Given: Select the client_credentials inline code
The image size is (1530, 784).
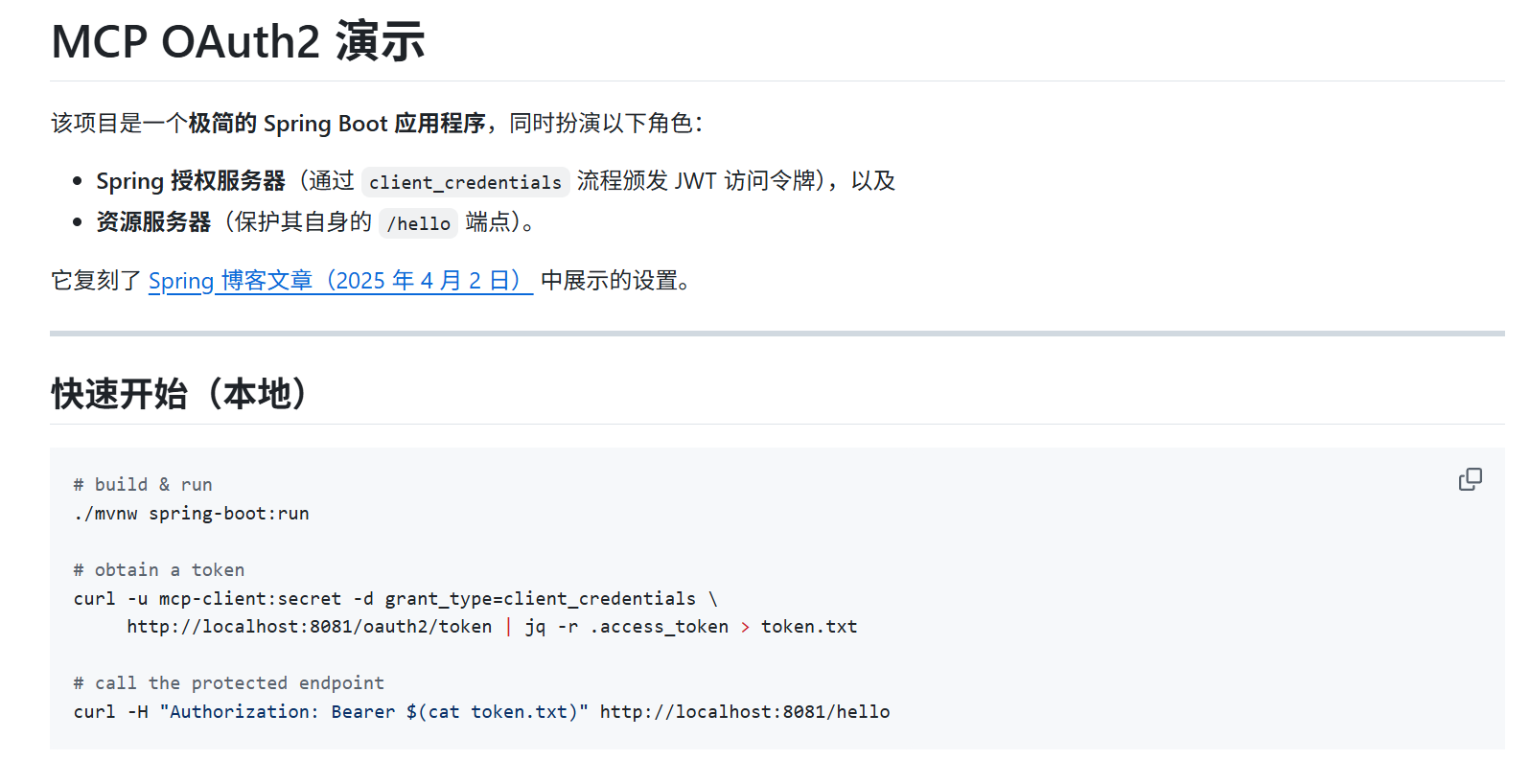Looking at the screenshot, I should 465,182.
